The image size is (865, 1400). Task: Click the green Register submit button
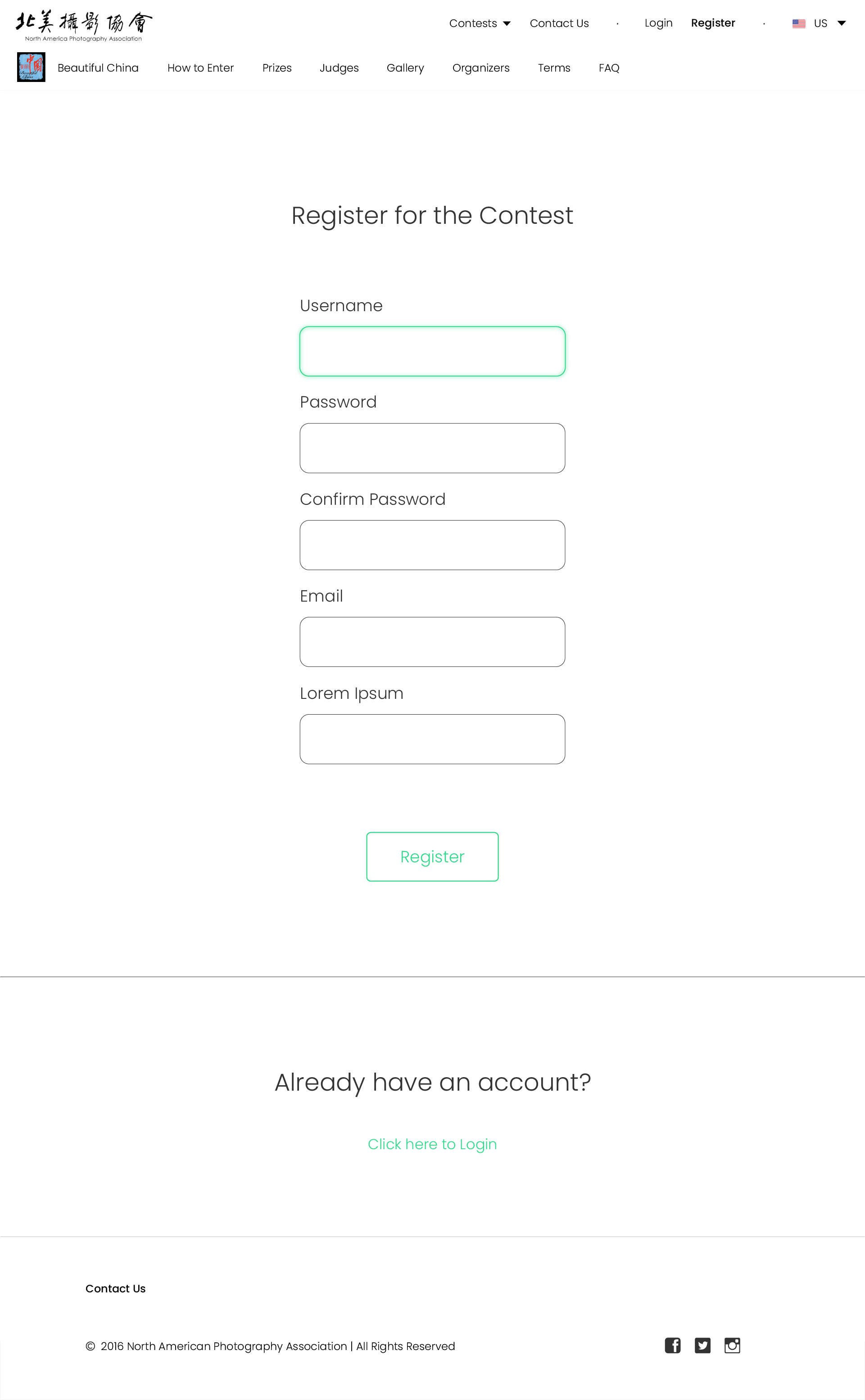tap(432, 856)
